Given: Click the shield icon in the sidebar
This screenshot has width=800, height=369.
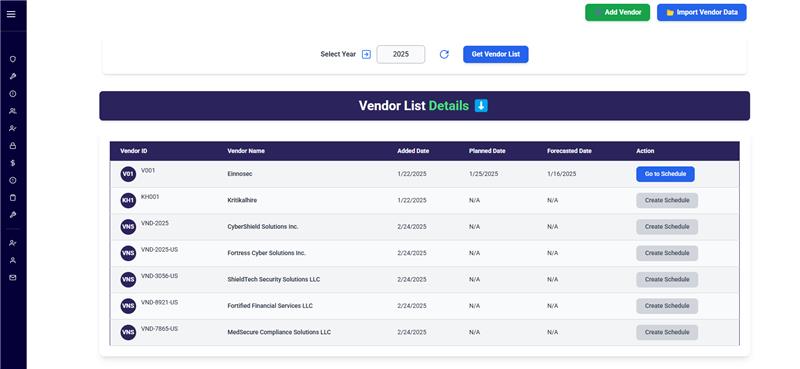Looking at the screenshot, I should [x=13, y=59].
